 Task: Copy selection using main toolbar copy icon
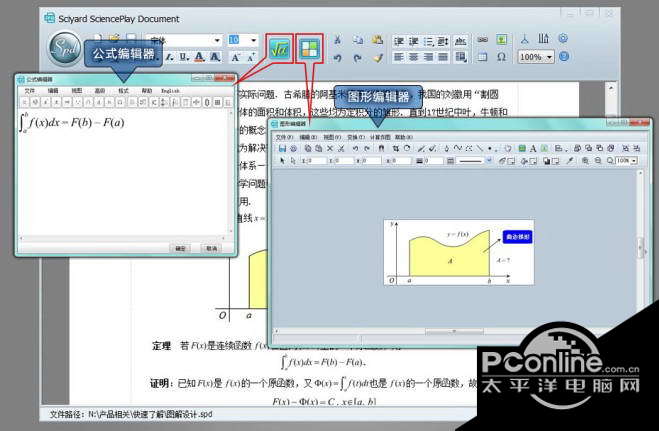coord(358,40)
